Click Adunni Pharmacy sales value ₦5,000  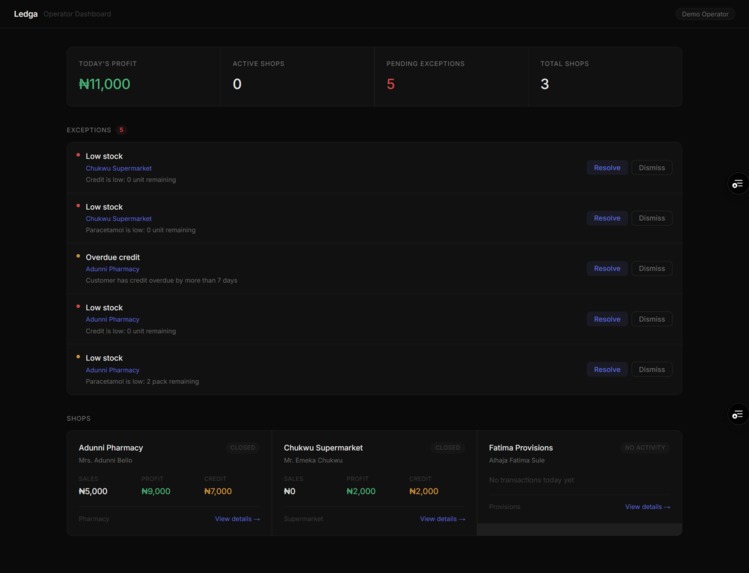(93, 491)
